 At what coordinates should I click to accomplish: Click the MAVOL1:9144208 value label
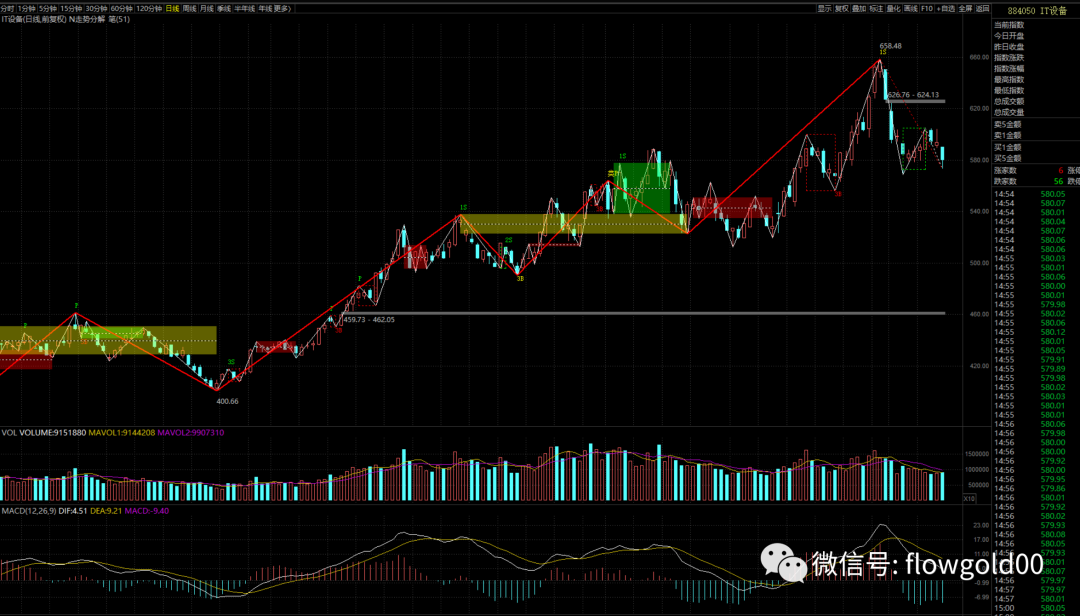pos(122,433)
